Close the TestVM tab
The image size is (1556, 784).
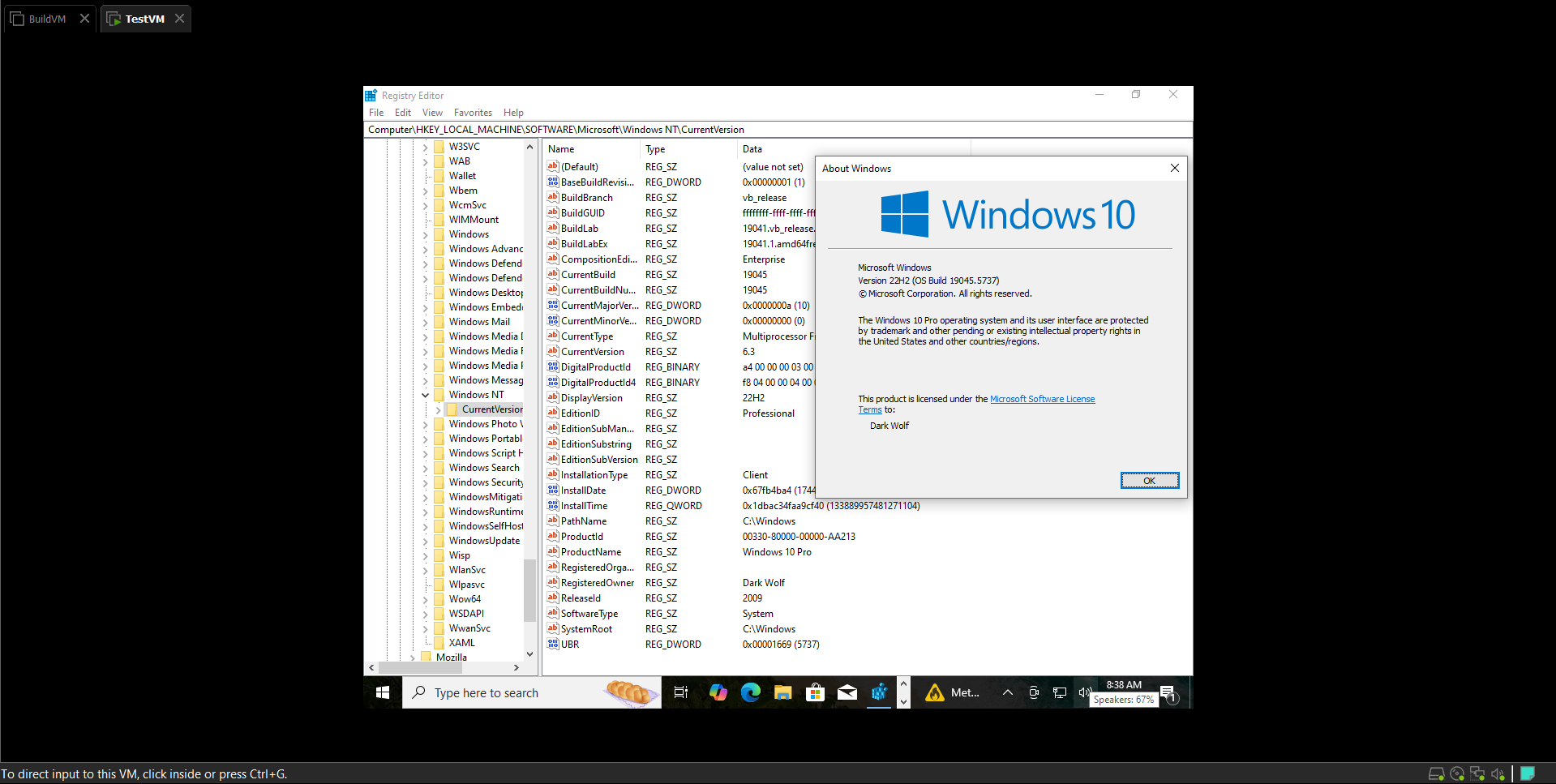pos(179,19)
